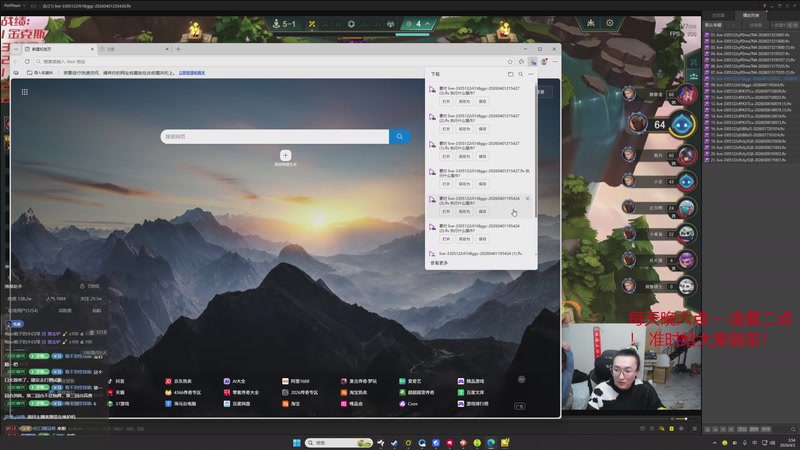Open Edge settings and more menu
800x450 pixels.
[555, 62]
